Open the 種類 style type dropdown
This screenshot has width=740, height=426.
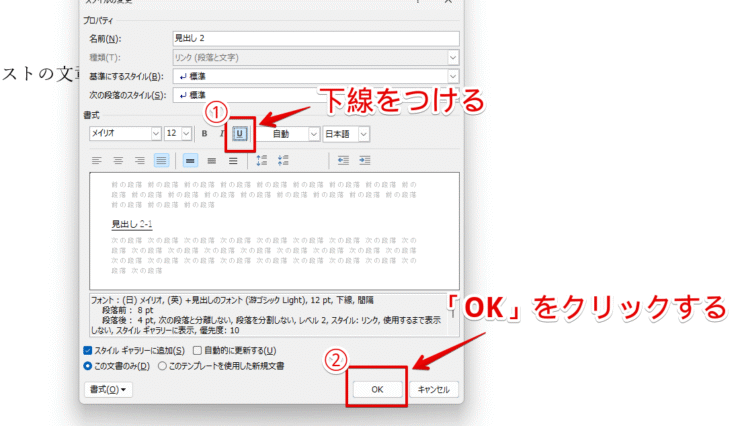[453, 58]
